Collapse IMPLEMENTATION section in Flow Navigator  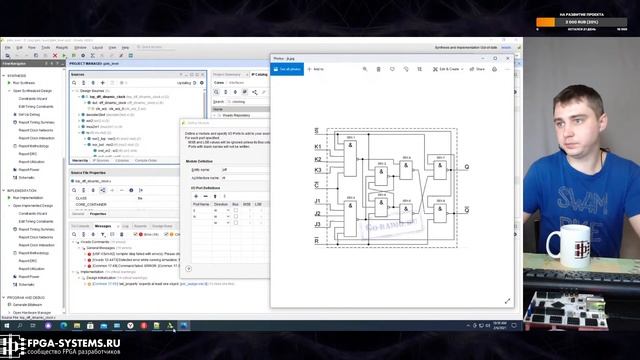click(x=4, y=191)
